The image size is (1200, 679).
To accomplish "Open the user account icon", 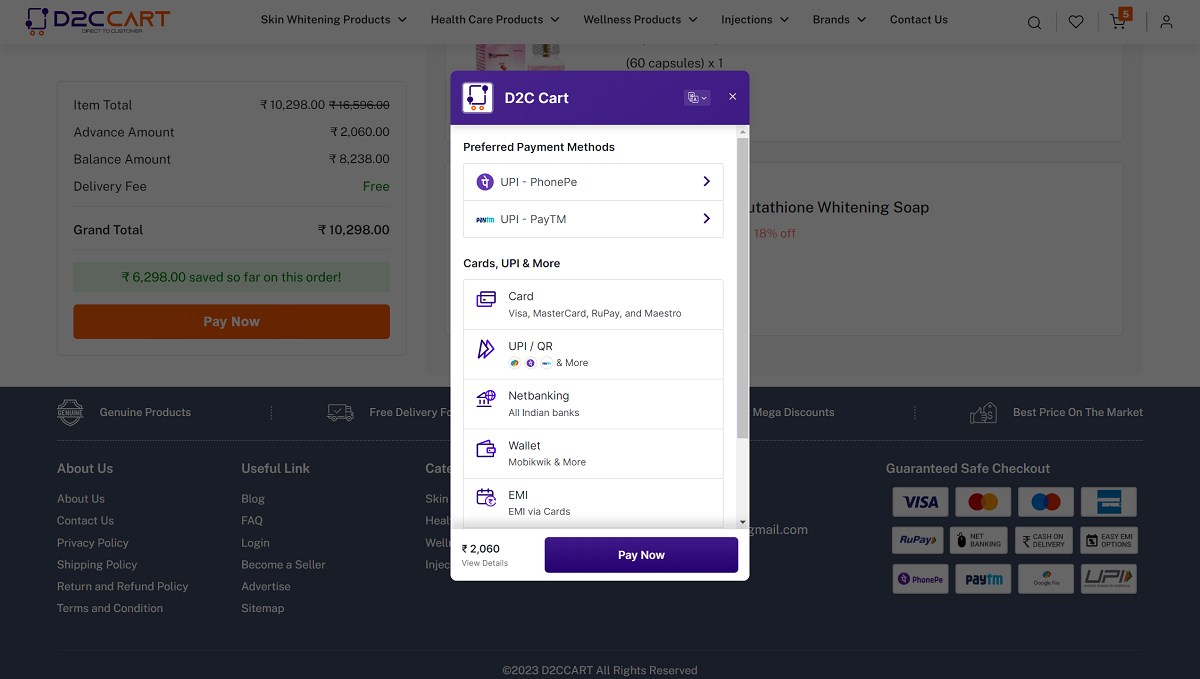I will [1166, 22].
